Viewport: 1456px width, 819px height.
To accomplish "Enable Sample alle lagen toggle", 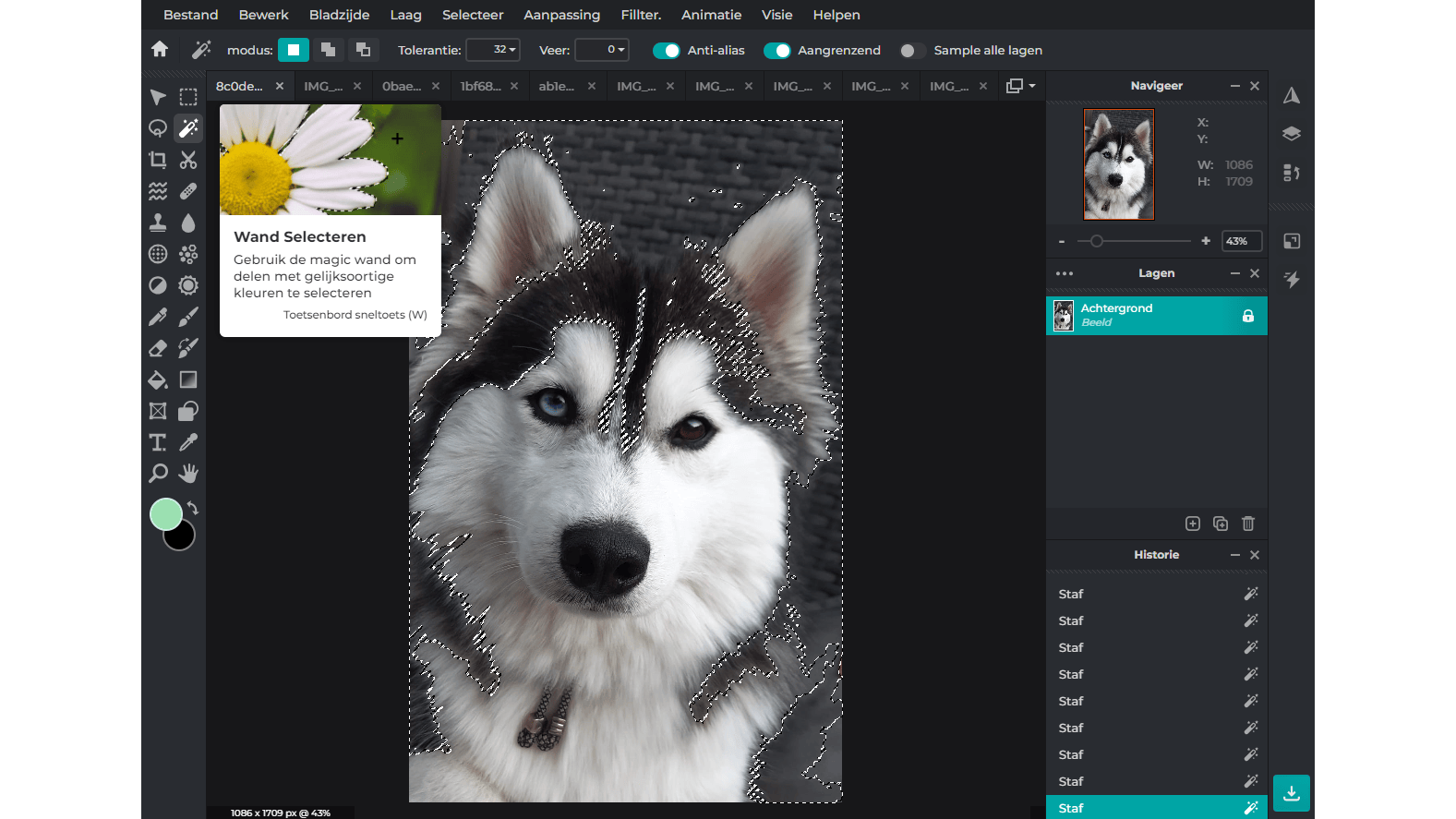I will coord(912,51).
